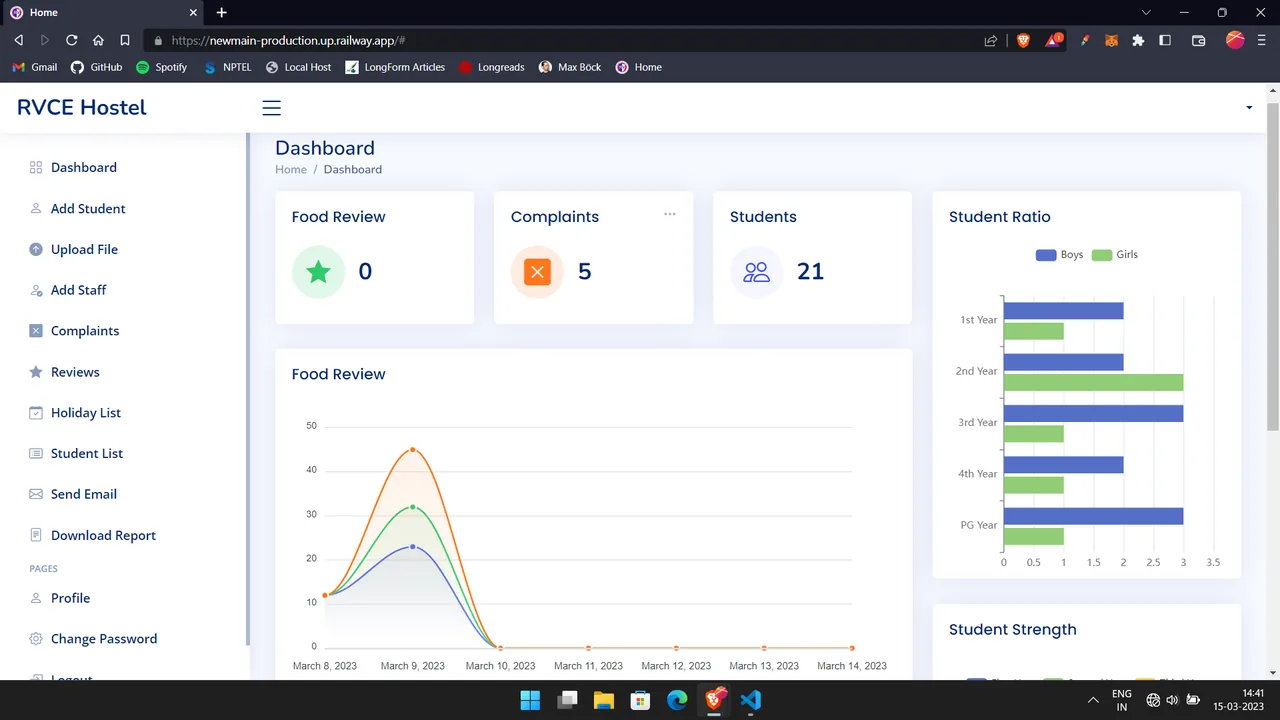
Task: Open Add Student in the sidebar
Action: [x=88, y=209]
